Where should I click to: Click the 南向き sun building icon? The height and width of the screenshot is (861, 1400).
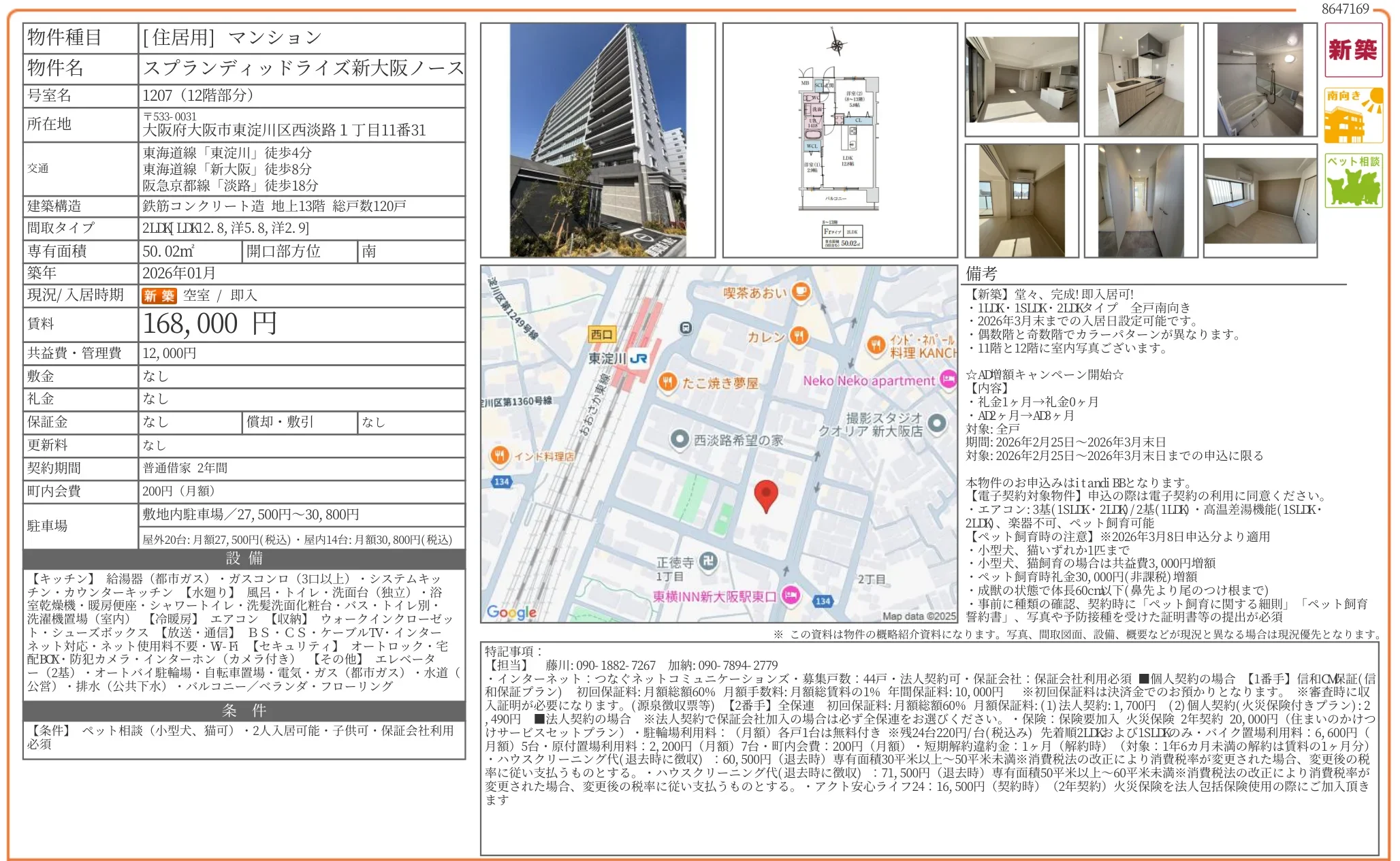1352,115
